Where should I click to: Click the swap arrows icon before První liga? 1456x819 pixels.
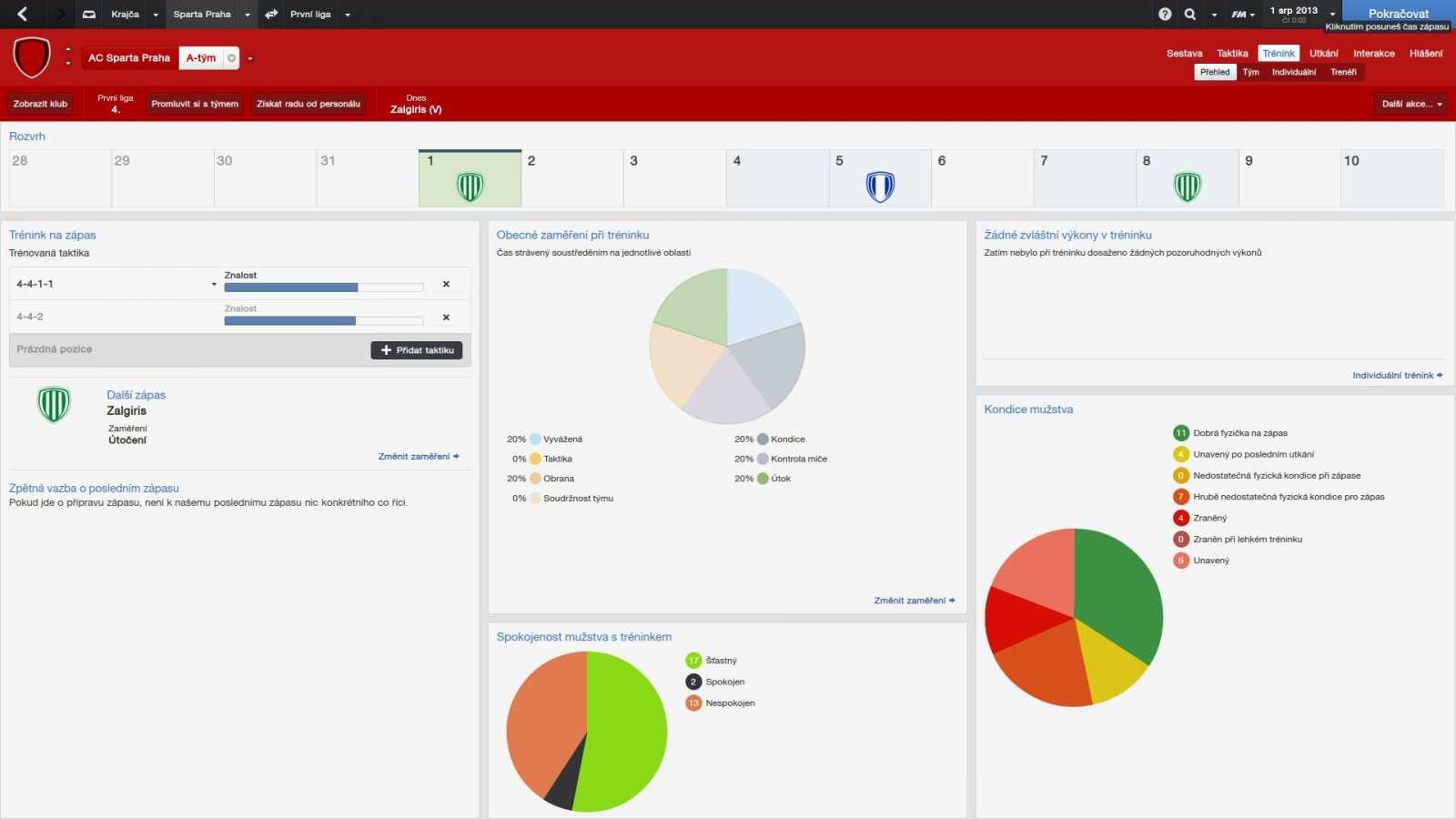tap(271, 15)
